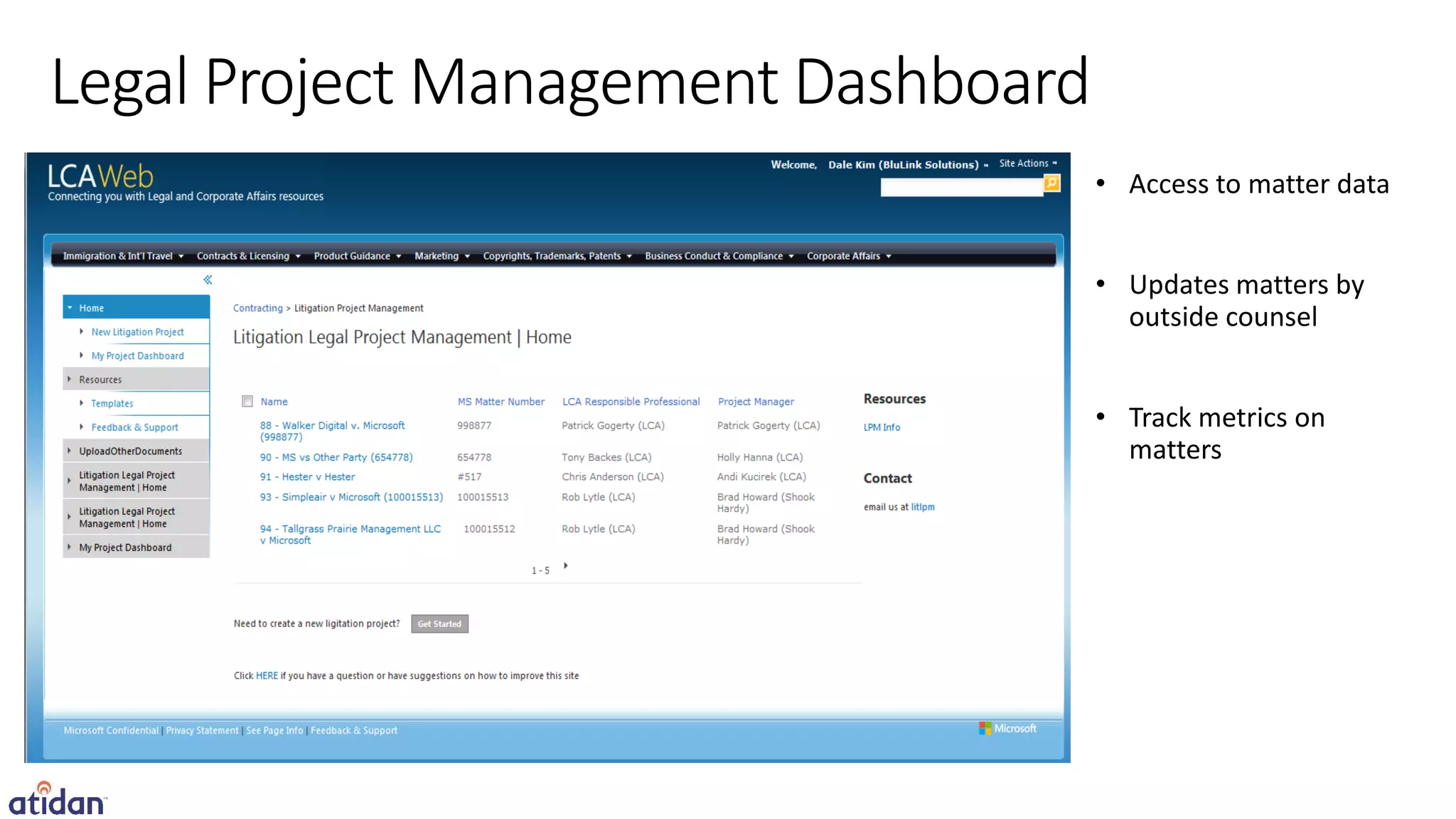
Task: Click Tony Backes (LCA) cell
Action: click(x=606, y=457)
